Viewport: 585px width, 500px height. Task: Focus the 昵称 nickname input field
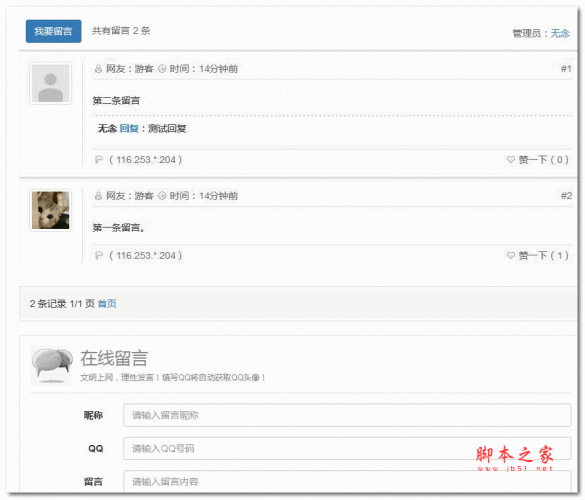[347, 415]
